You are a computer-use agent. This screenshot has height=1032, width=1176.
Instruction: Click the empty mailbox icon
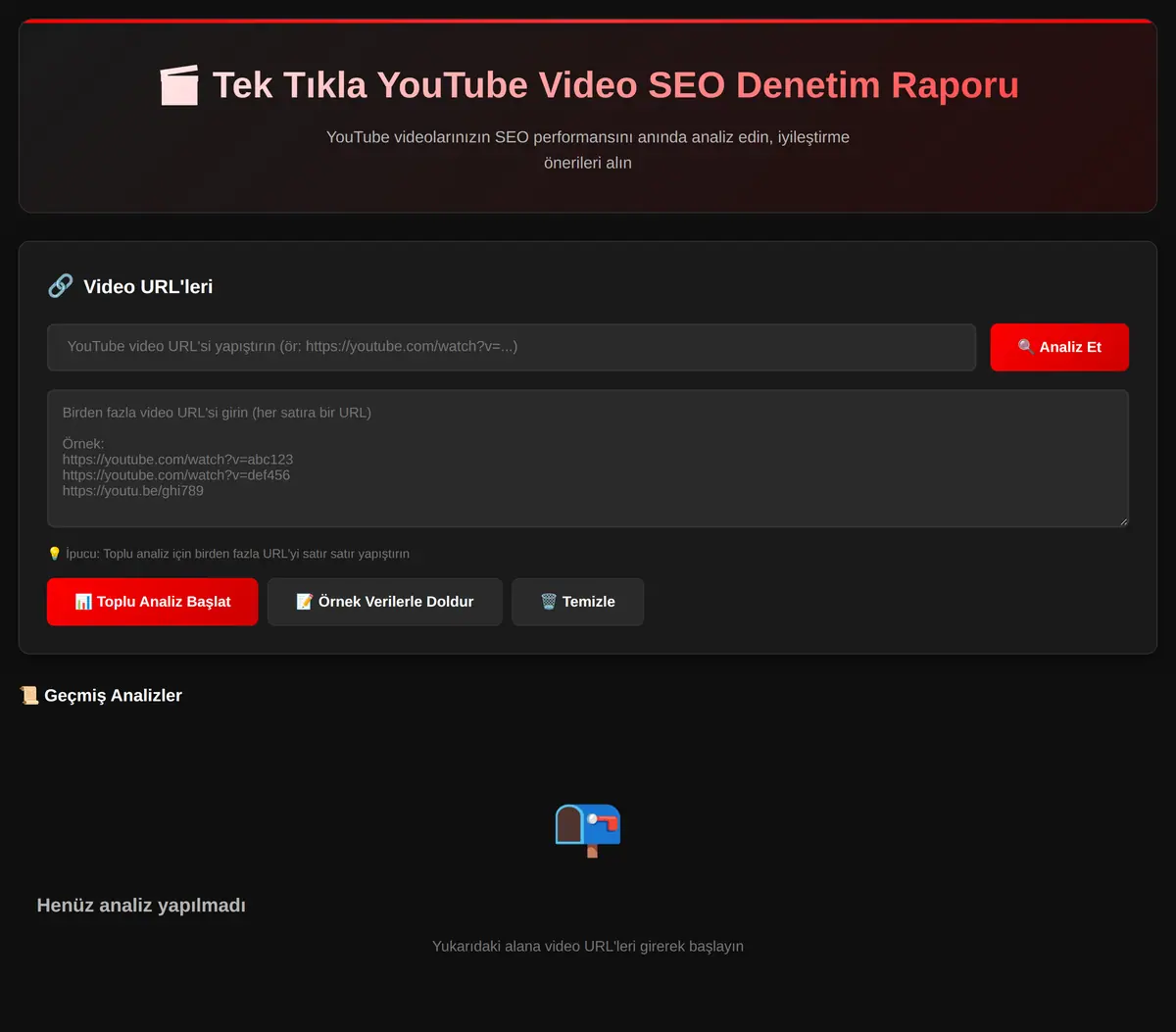pyautogui.click(x=588, y=830)
